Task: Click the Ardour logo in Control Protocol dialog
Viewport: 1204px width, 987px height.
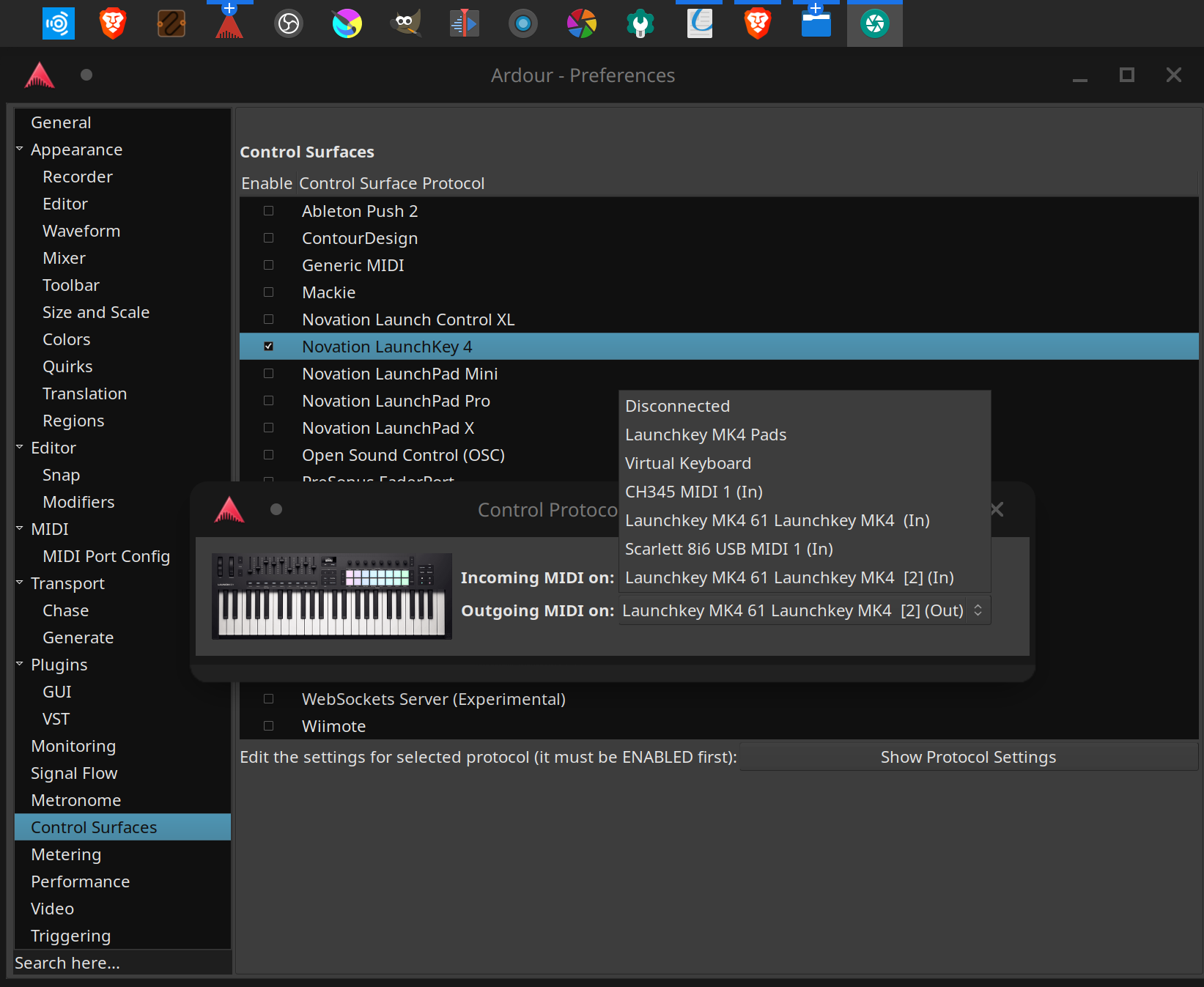Action: click(229, 510)
